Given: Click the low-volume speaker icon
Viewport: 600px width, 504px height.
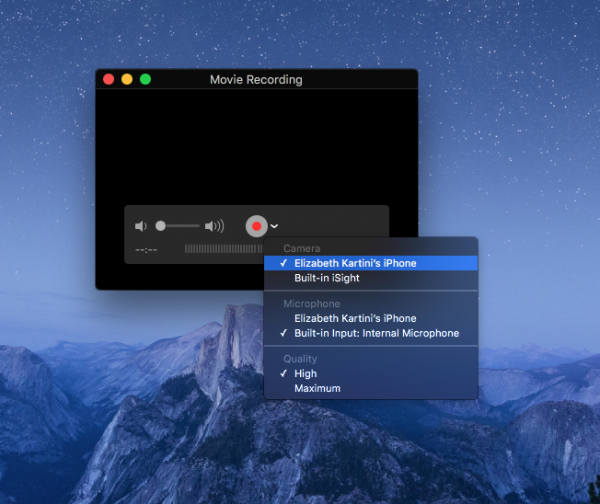Looking at the screenshot, I should [141, 226].
